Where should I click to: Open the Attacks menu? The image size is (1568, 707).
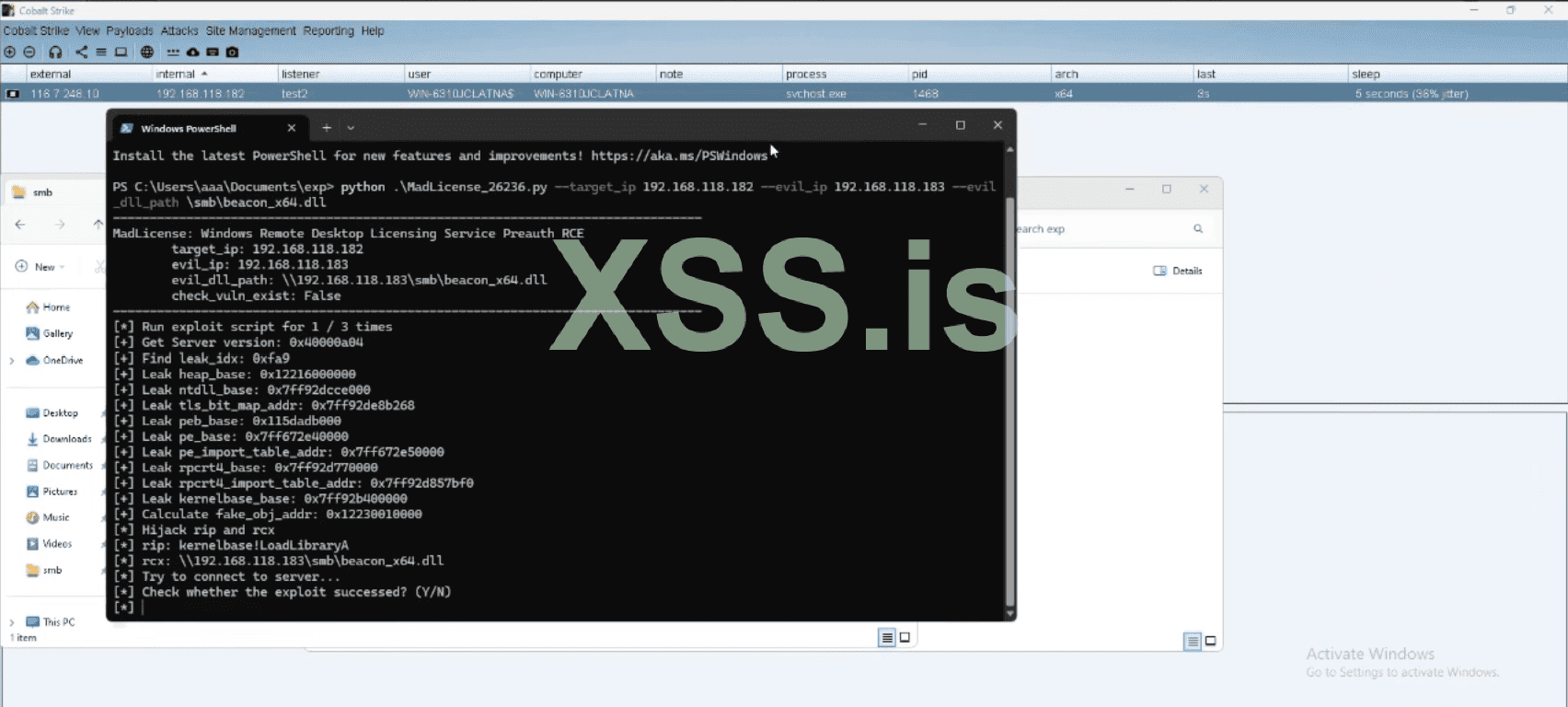pos(179,30)
